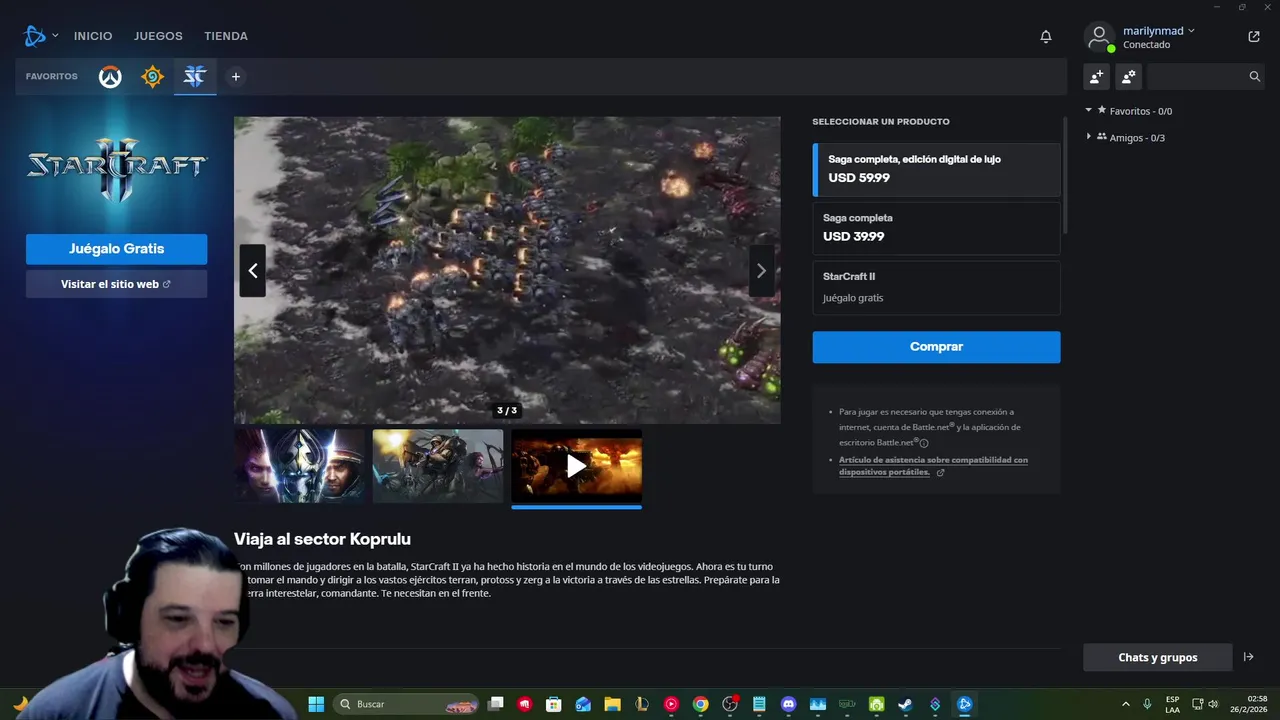Open Outlook from the taskbar
Screen dimensions: 1280x720
point(583,704)
